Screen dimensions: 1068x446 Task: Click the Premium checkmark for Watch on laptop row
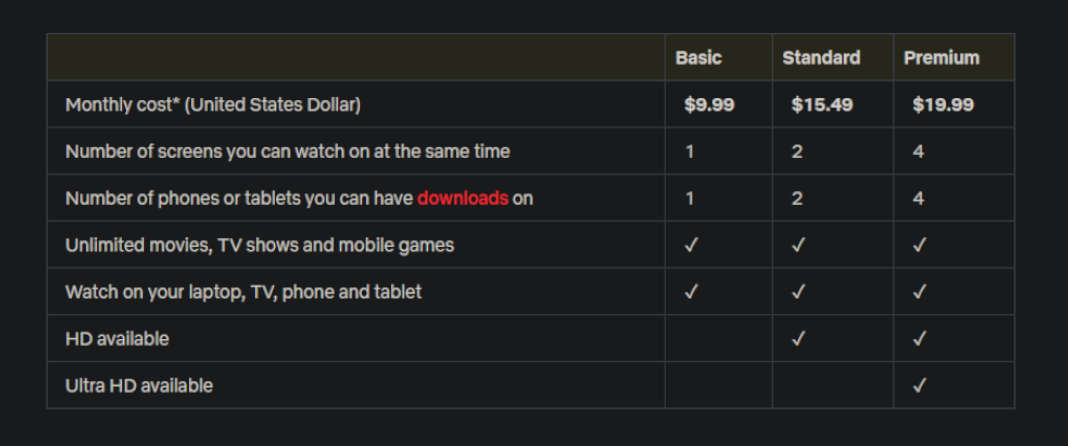(x=919, y=292)
